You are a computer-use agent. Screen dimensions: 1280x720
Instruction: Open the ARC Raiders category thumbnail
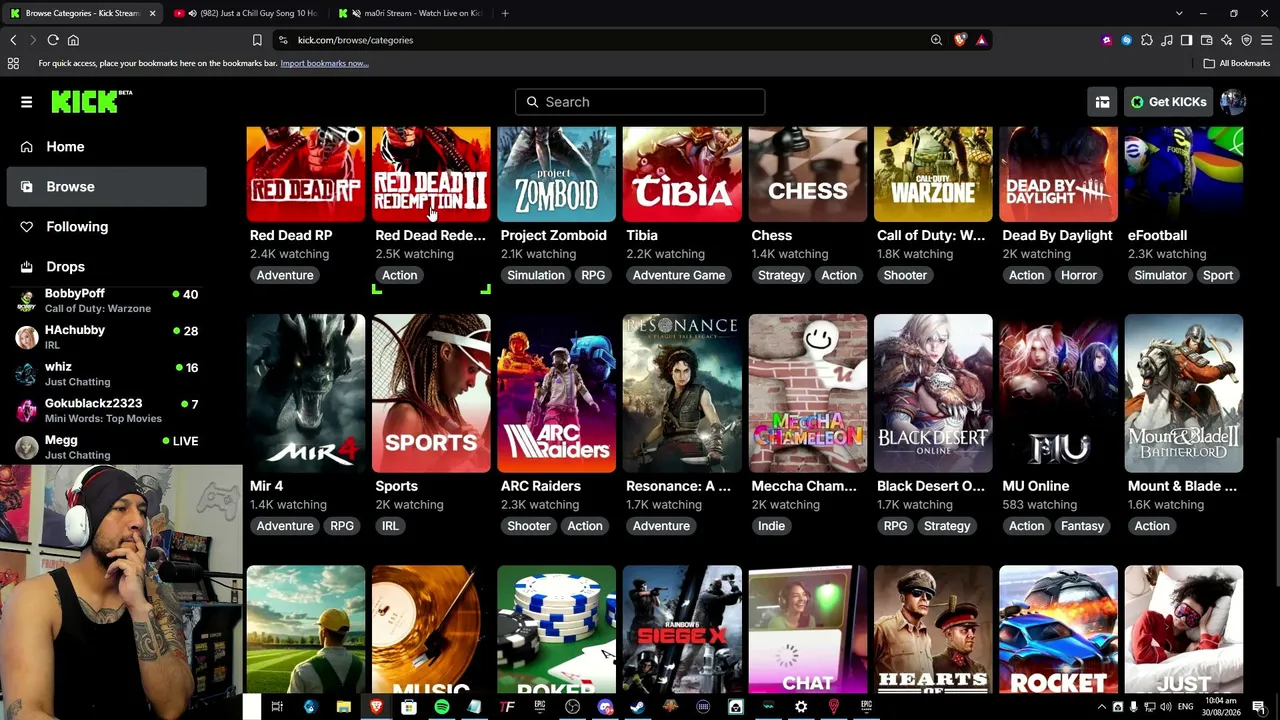click(557, 393)
